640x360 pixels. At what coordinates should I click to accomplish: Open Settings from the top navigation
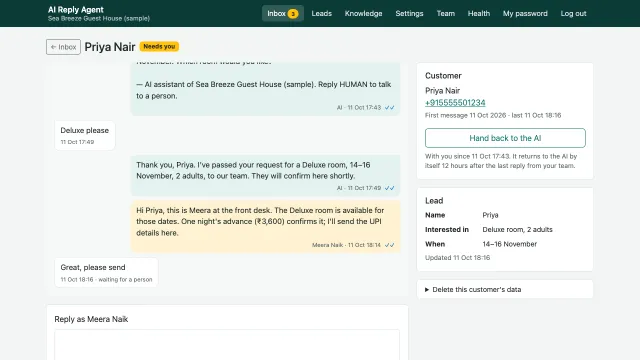409,13
